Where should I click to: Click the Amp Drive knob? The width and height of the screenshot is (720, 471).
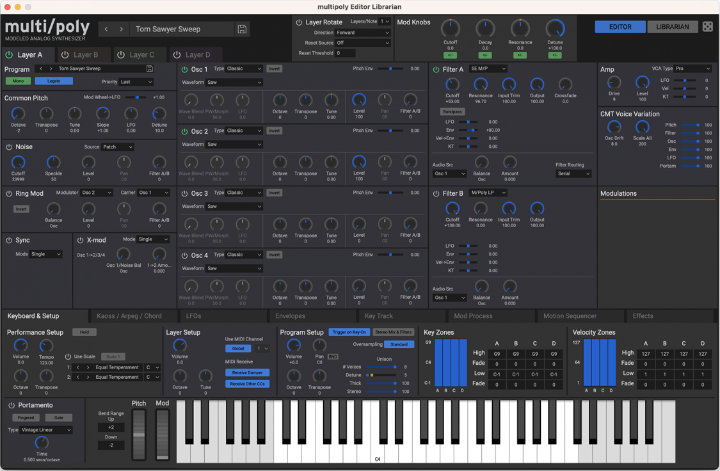pos(614,83)
